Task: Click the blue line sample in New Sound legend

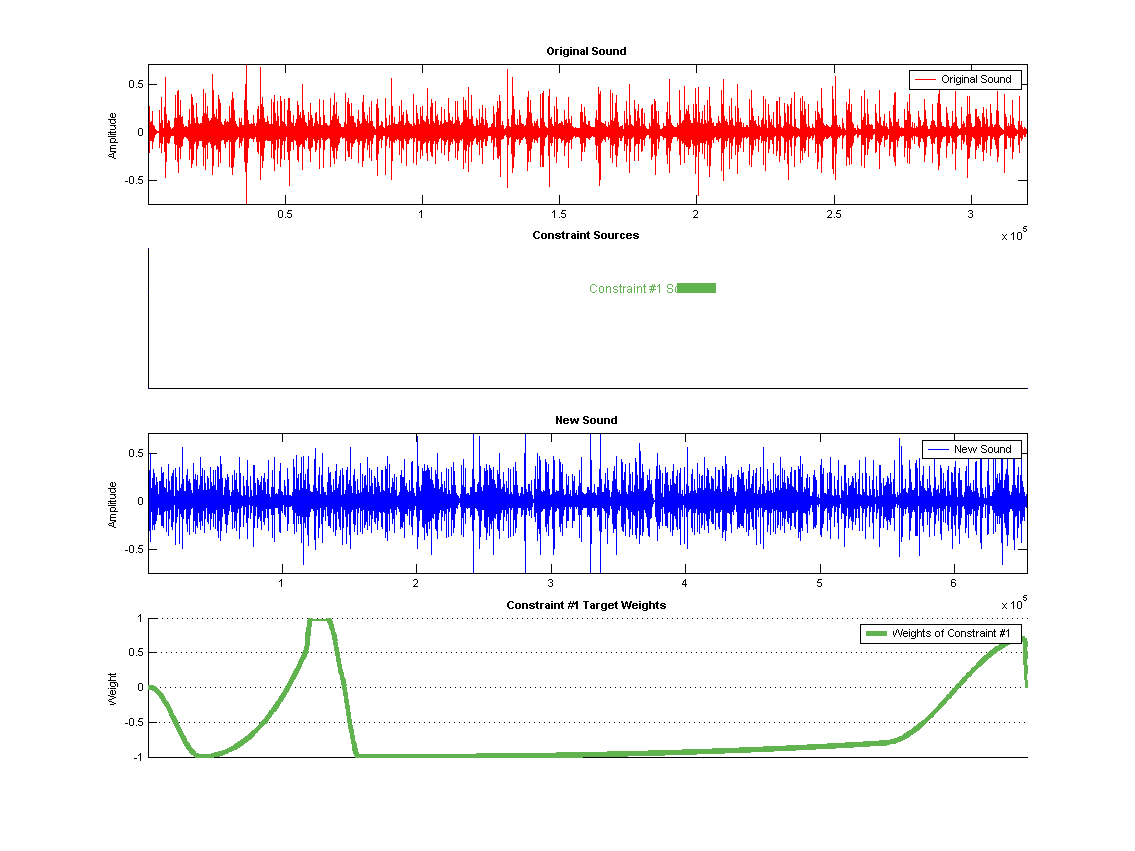Action: coord(938,449)
